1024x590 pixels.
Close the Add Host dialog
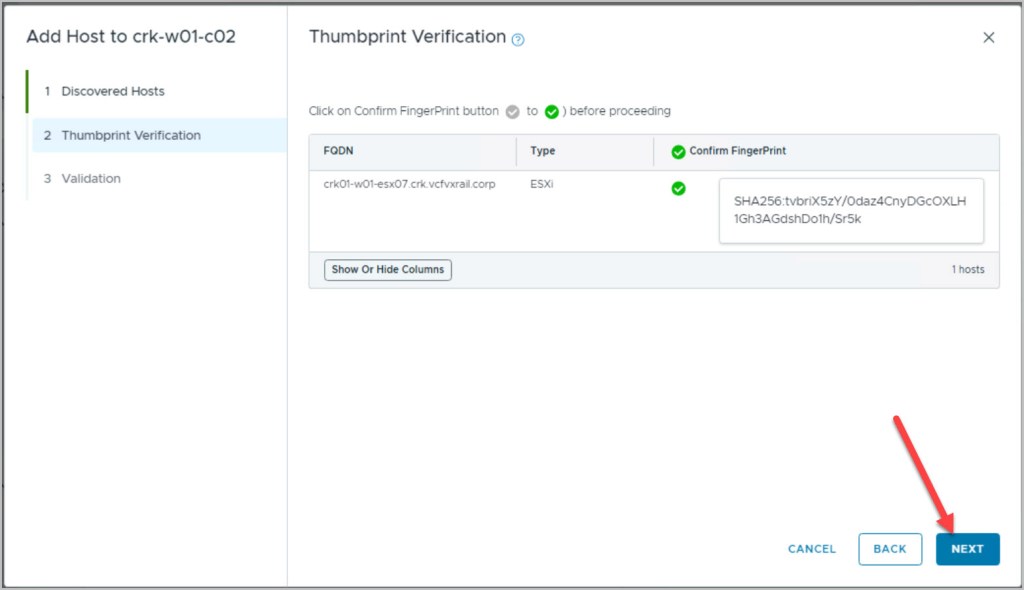click(988, 38)
